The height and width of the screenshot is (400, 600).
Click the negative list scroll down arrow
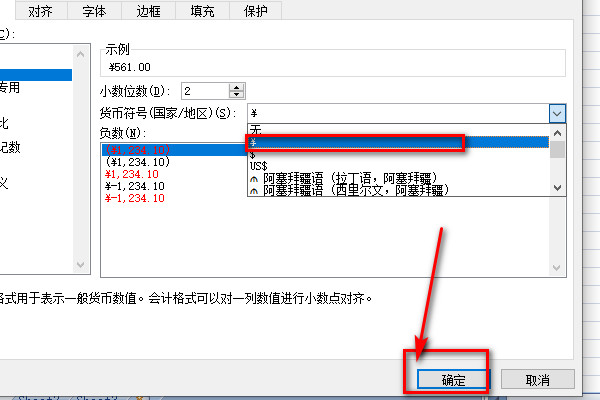557,268
